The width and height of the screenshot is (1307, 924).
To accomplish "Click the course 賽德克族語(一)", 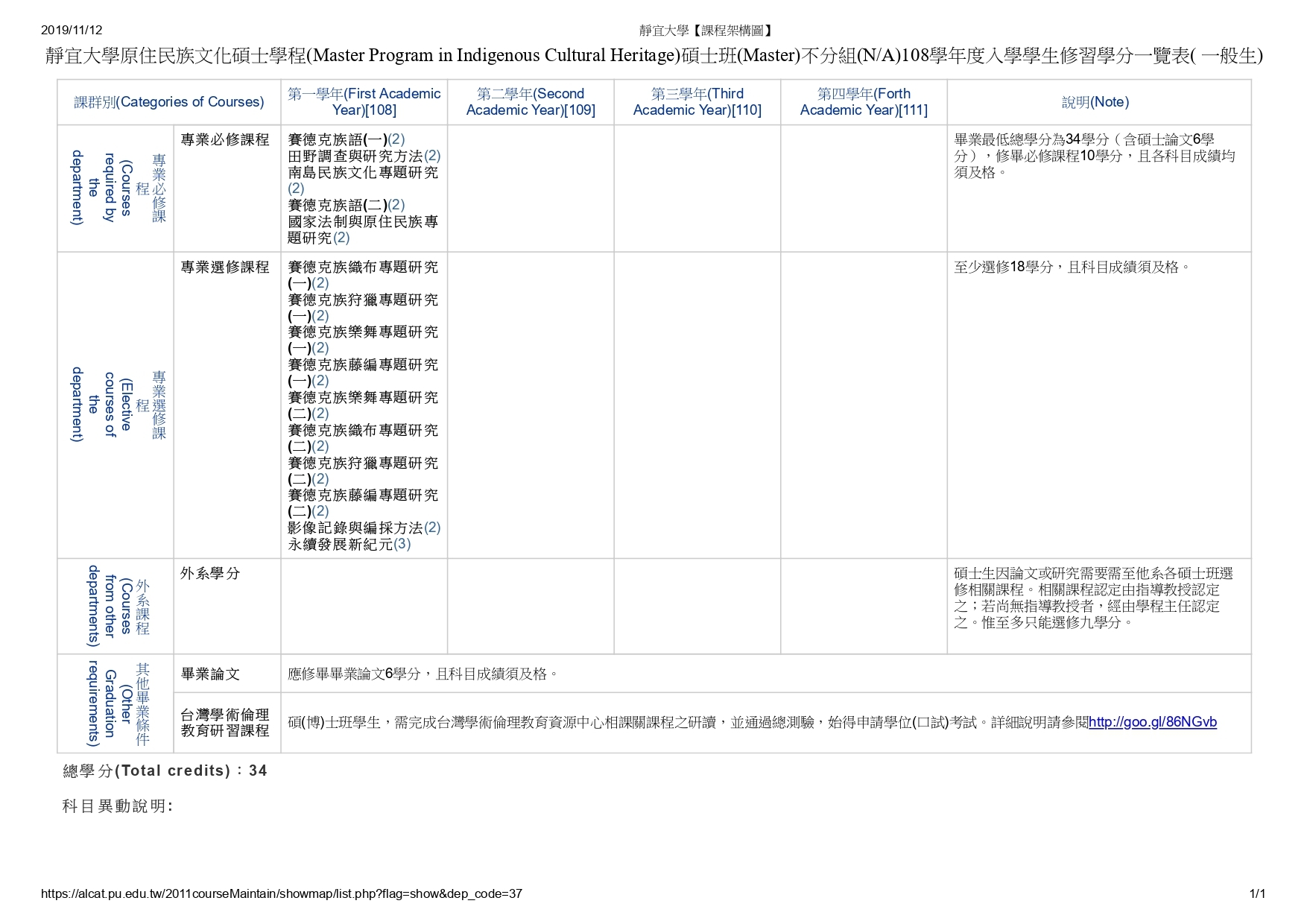I will (346, 140).
